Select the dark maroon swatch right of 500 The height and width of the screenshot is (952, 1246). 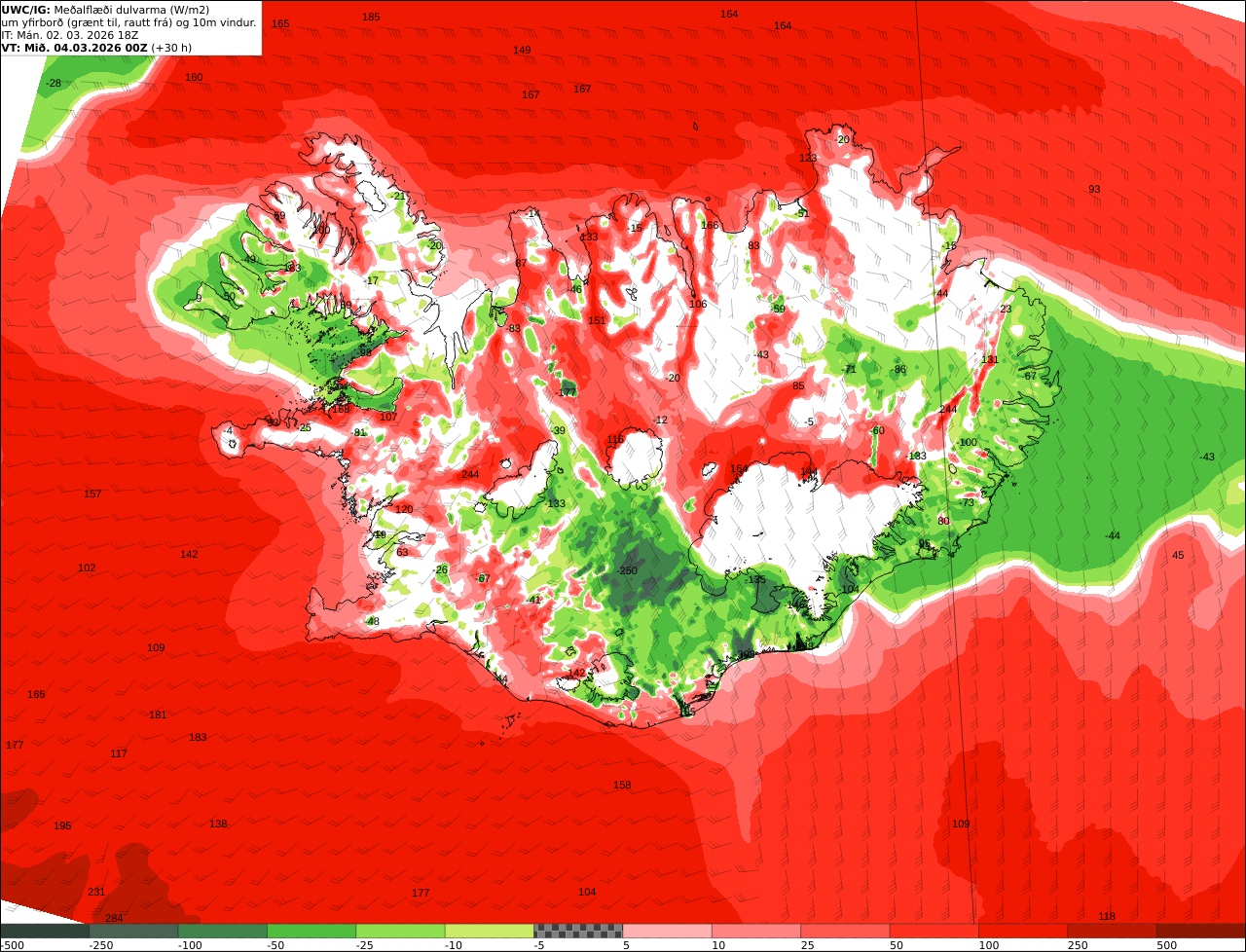coord(1201,931)
